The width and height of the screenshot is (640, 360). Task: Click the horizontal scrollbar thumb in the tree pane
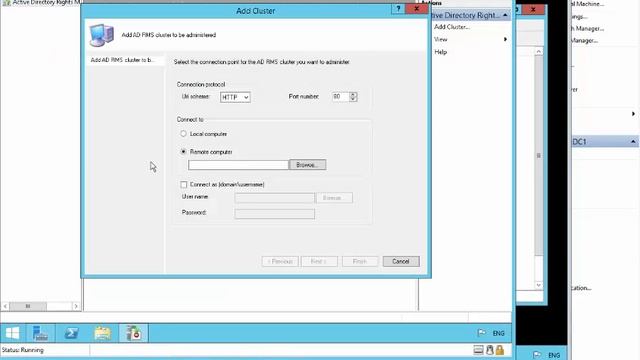click(28, 306)
